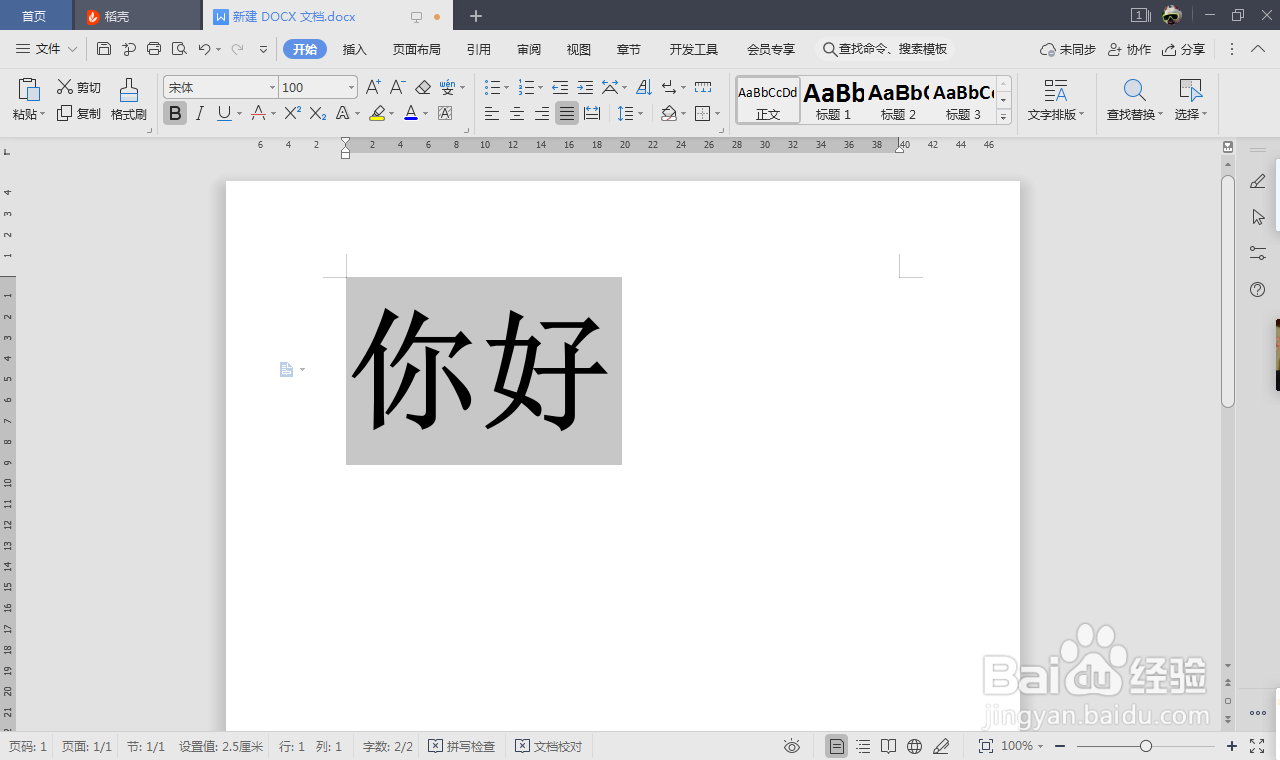The width and height of the screenshot is (1280, 760).
Task: Switch to the 页面布局 ribbon tab
Action: click(417, 49)
